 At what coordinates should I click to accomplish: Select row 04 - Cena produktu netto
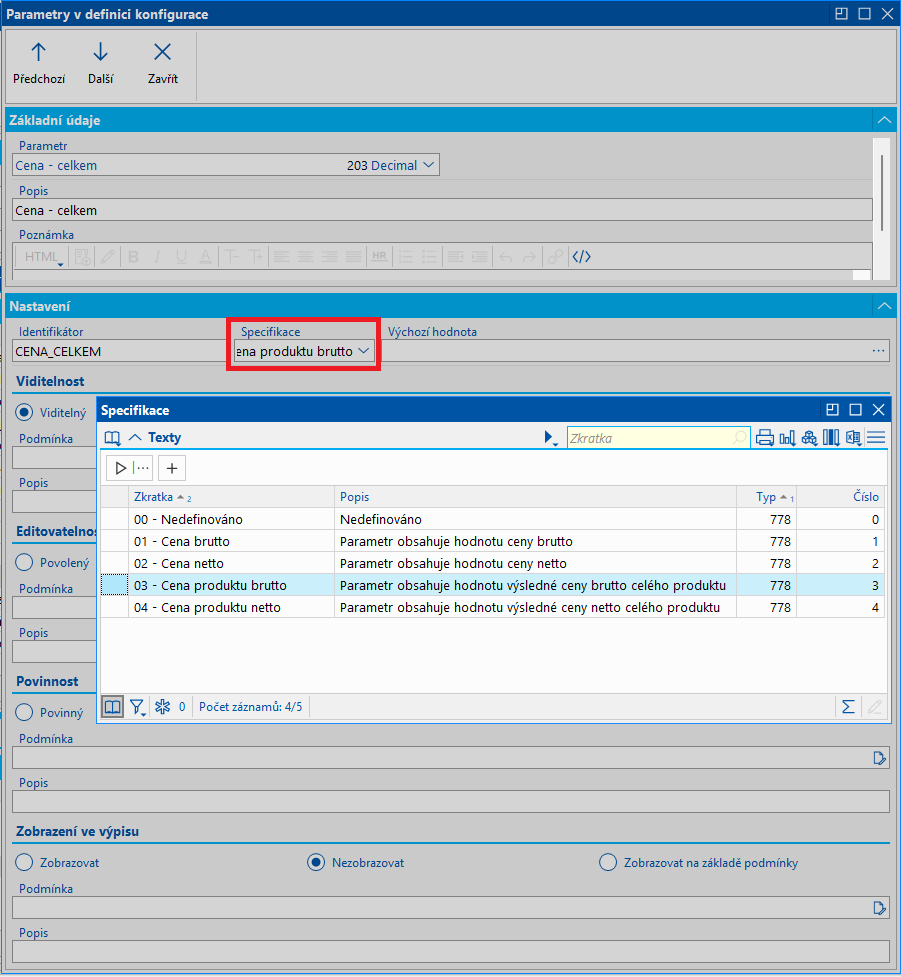[x=492, y=608]
